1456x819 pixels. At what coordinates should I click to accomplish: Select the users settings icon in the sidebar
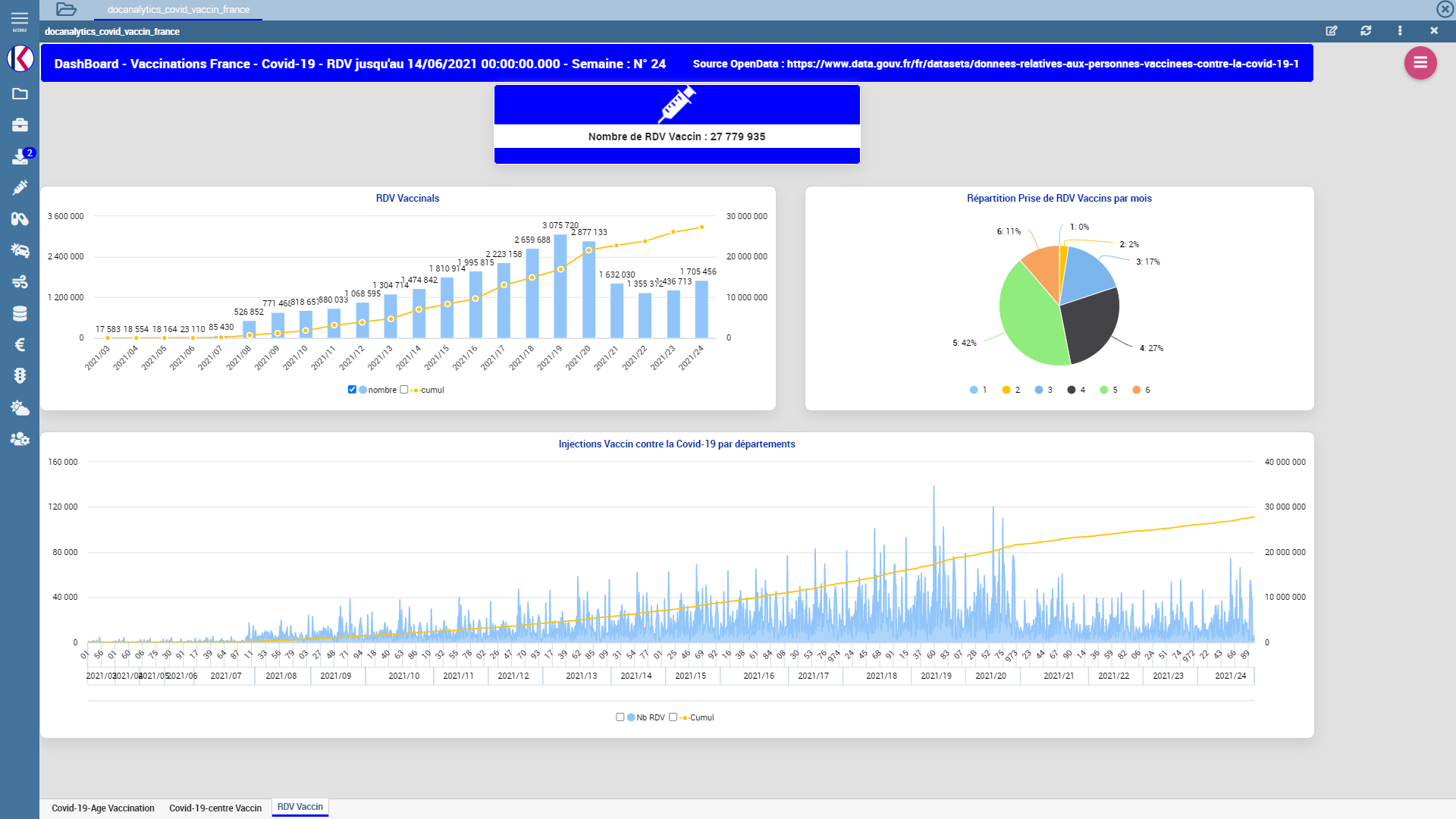20,439
